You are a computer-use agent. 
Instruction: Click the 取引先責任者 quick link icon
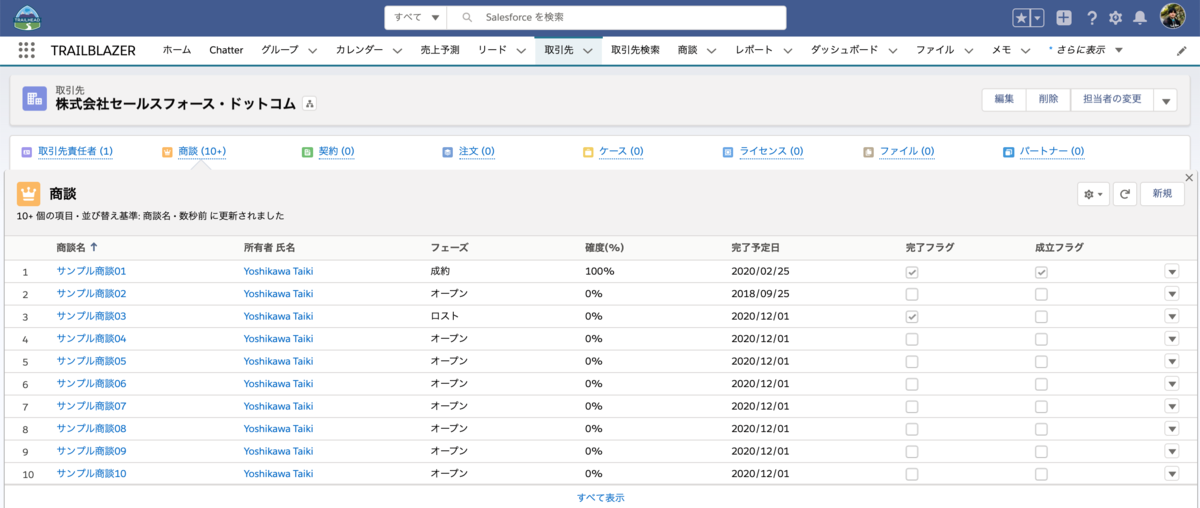[27, 152]
